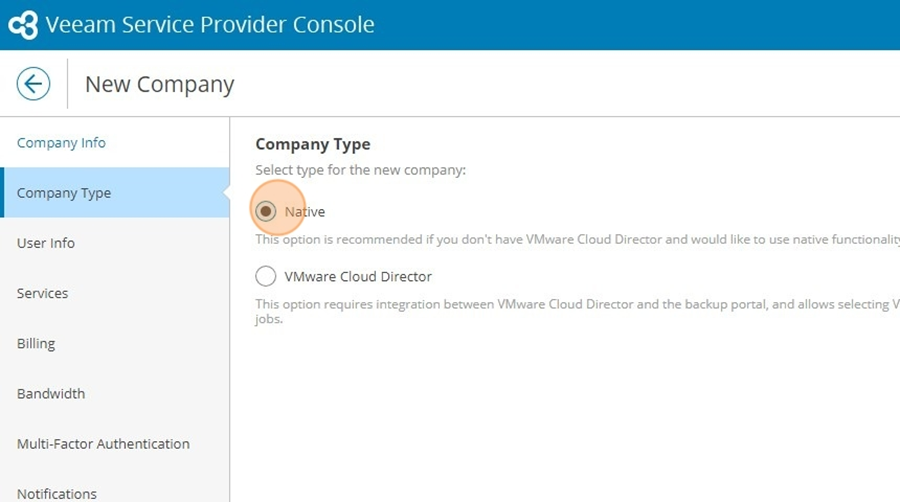This screenshot has width=900, height=502.
Task: Click the VMware Cloud Director description text
Action: click(577, 311)
